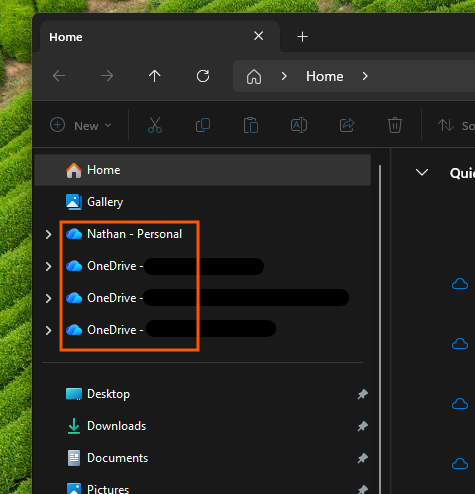Go up one folder level
The image size is (475, 494).
point(155,76)
